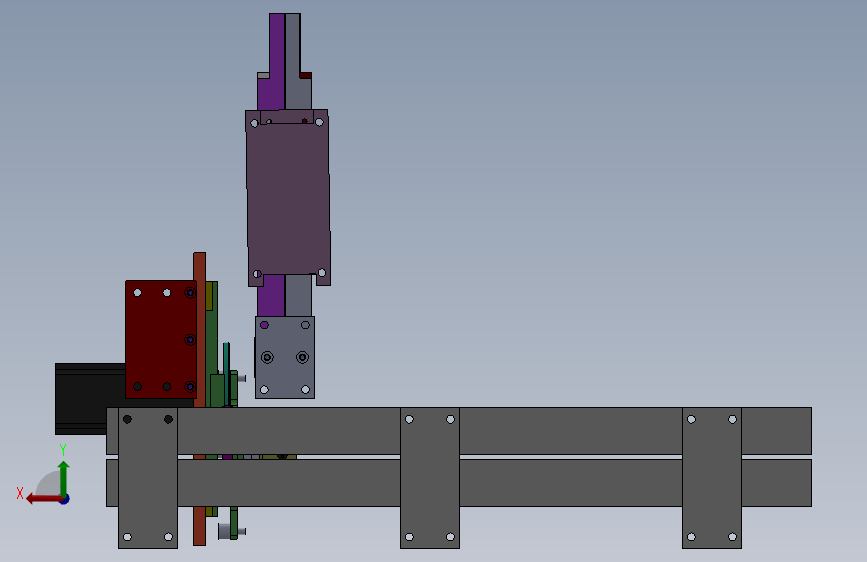The image size is (867, 562).
Task: Click the red X axis arrow on the triad
Action: point(43,499)
